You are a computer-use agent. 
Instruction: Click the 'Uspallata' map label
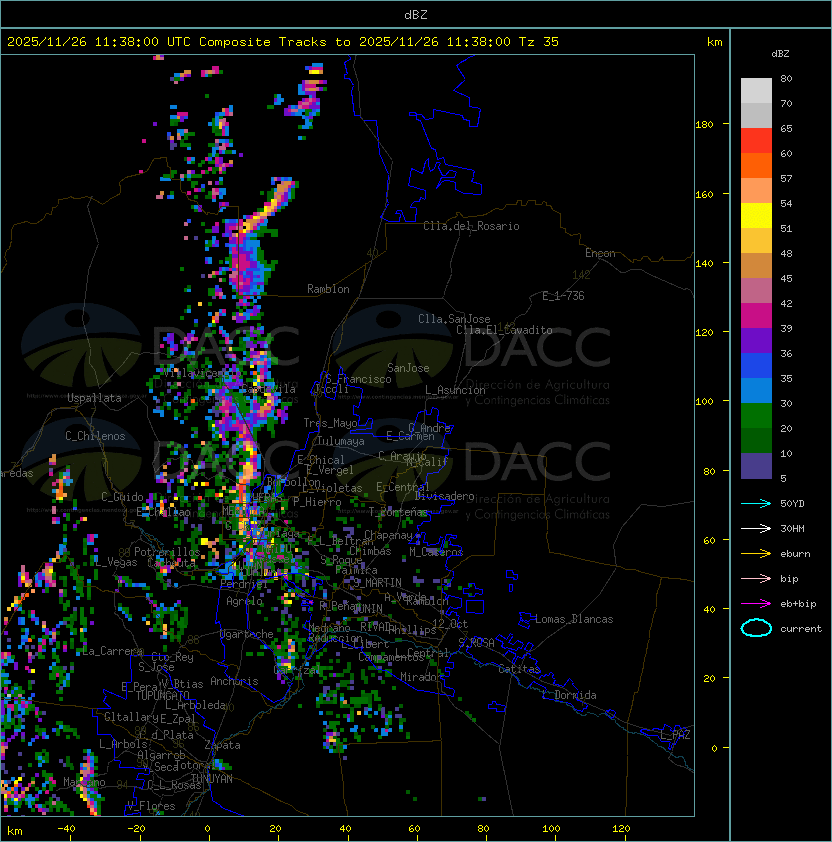[x=94, y=398]
